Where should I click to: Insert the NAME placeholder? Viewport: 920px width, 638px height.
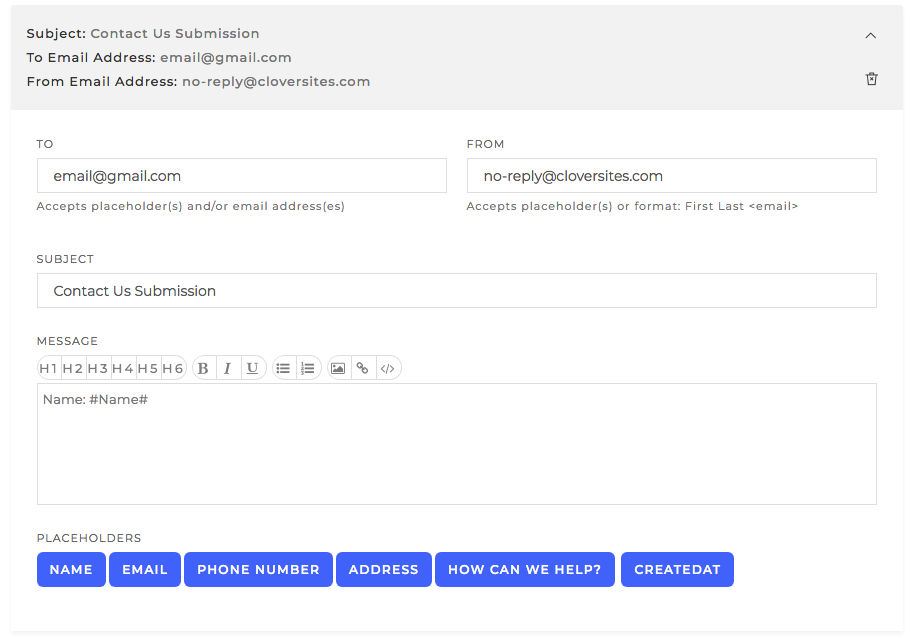click(x=70, y=569)
